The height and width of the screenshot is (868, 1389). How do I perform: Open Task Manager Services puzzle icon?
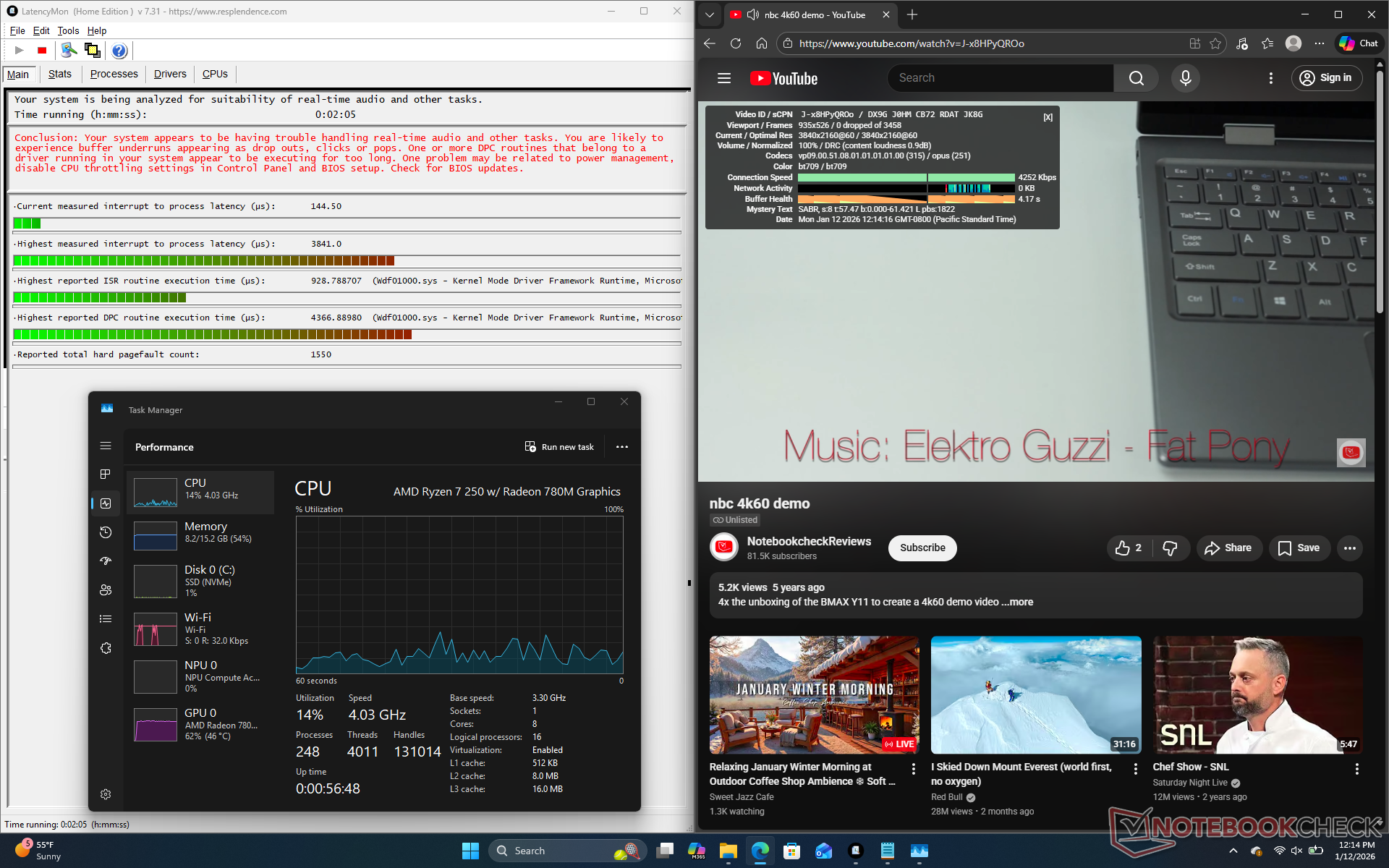pyautogui.click(x=106, y=648)
